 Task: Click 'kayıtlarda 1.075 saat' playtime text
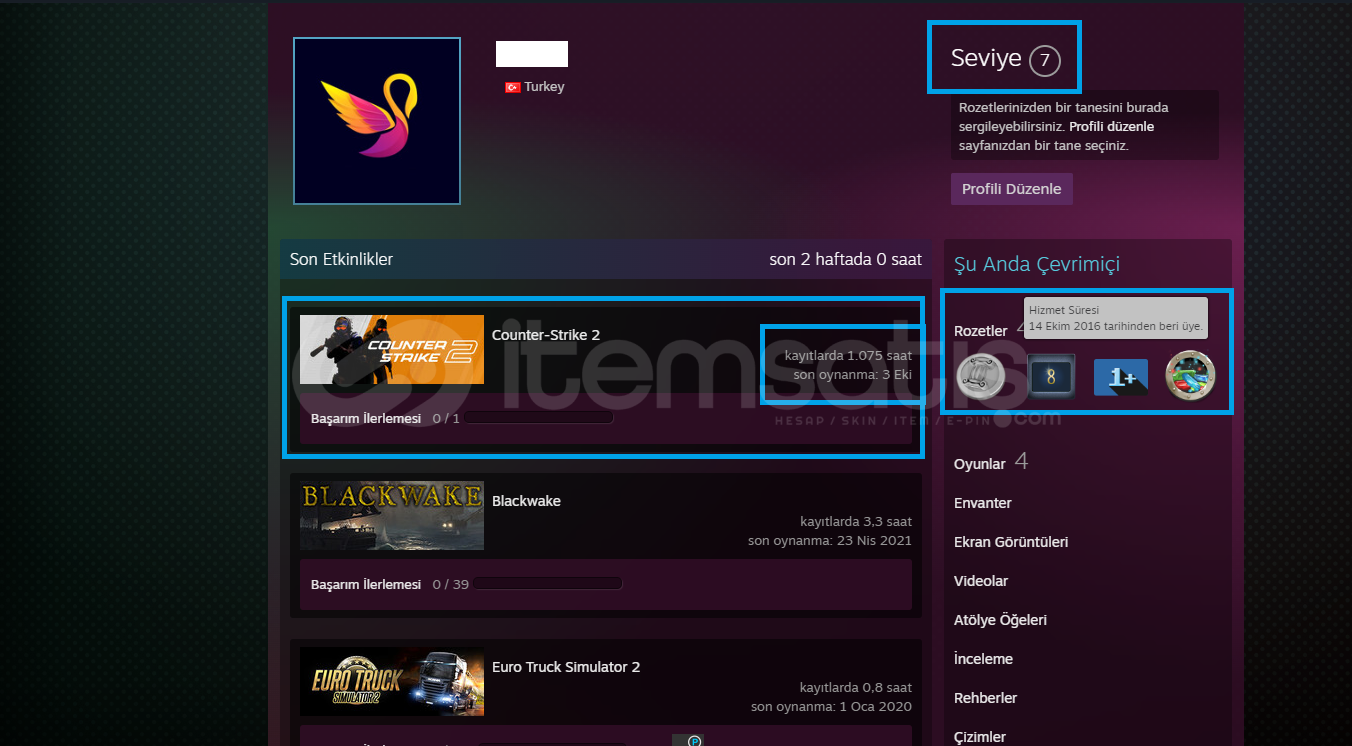848,355
